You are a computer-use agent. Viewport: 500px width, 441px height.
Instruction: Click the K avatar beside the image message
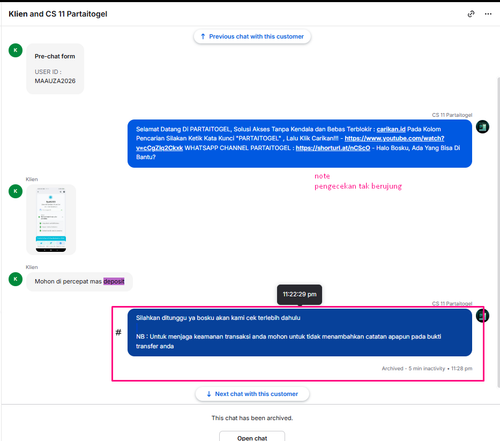pos(15,191)
